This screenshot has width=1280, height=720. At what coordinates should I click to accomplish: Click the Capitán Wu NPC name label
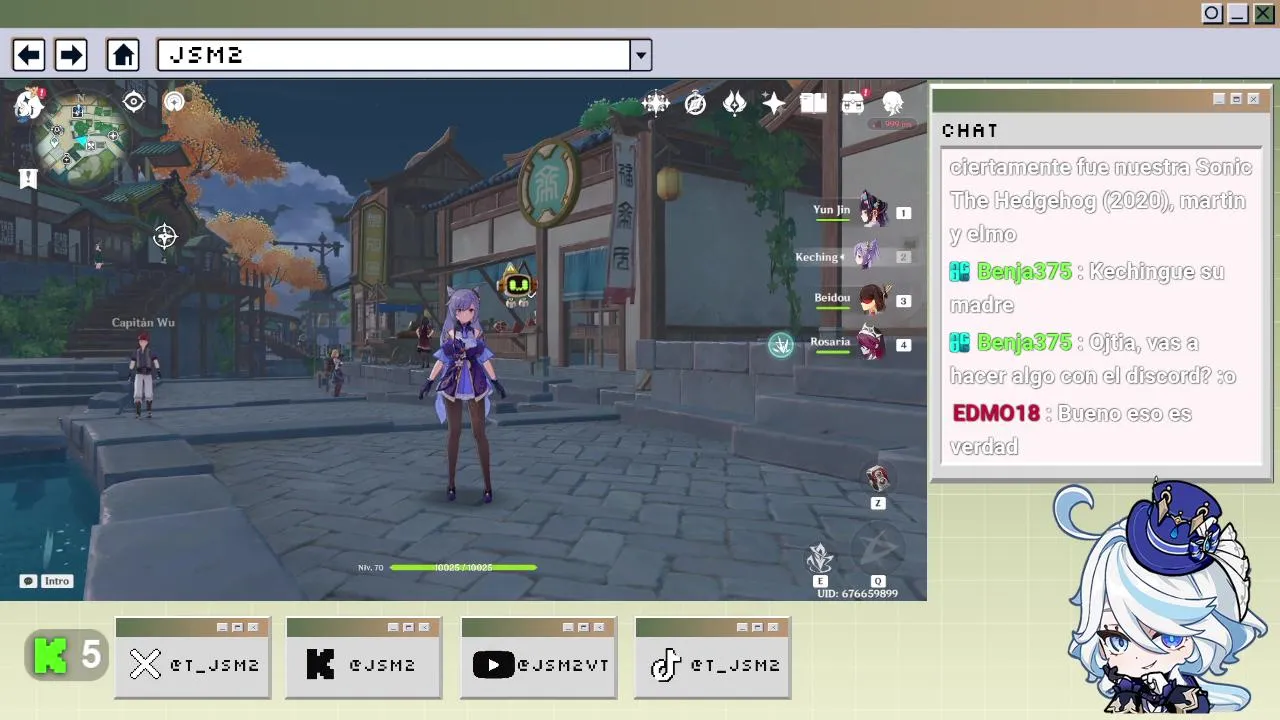point(143,323)
